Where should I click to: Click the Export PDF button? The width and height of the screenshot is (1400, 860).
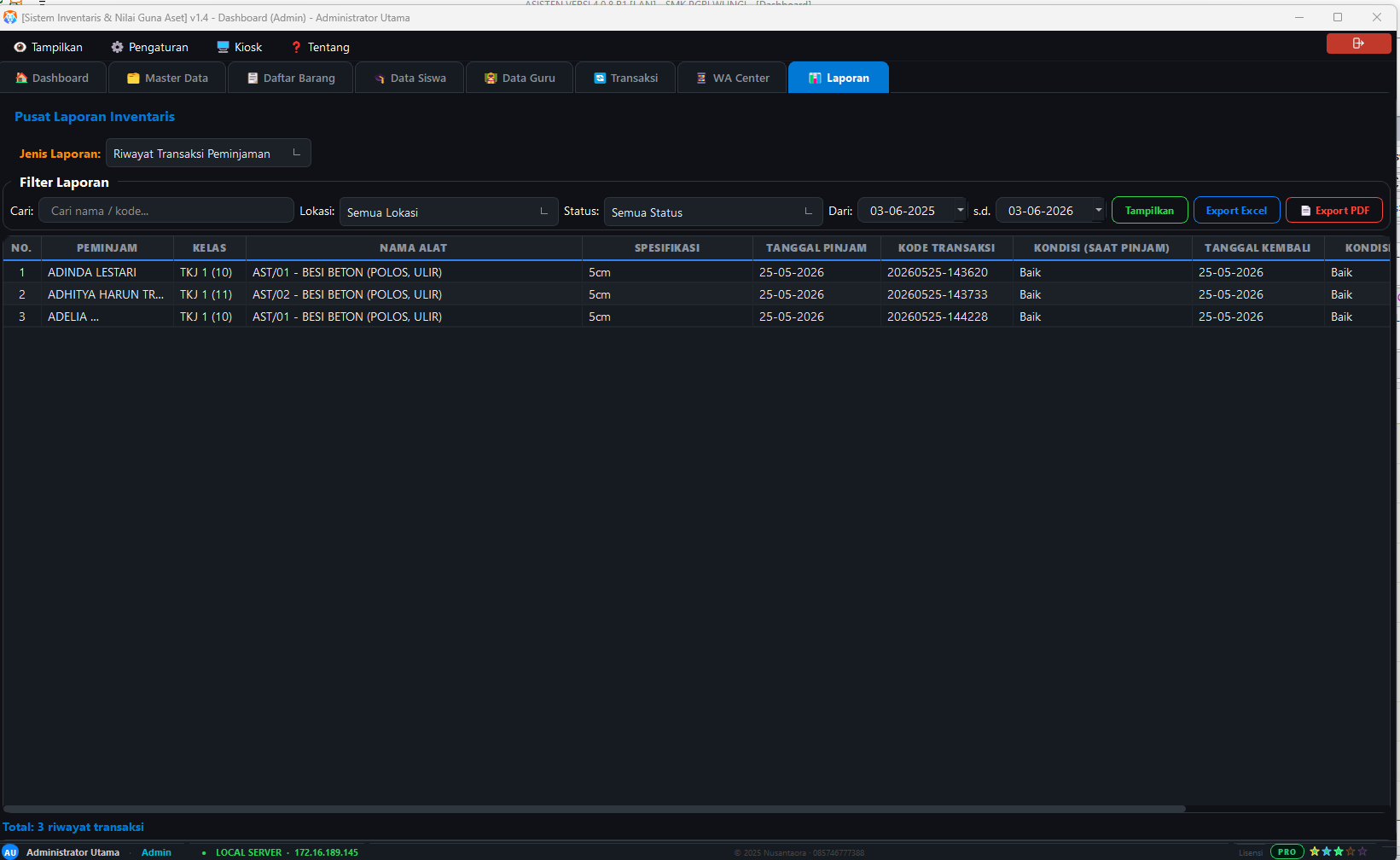tap(1334, 211)
